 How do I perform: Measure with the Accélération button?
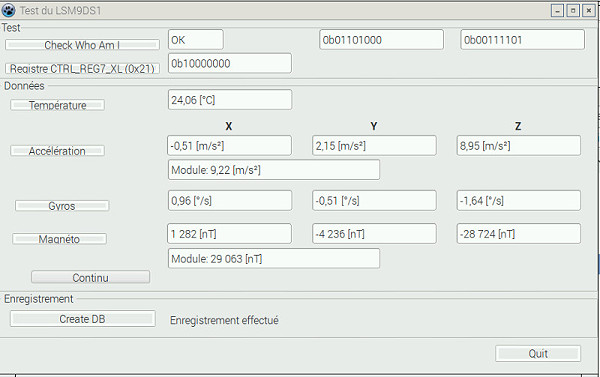[57, 151]
